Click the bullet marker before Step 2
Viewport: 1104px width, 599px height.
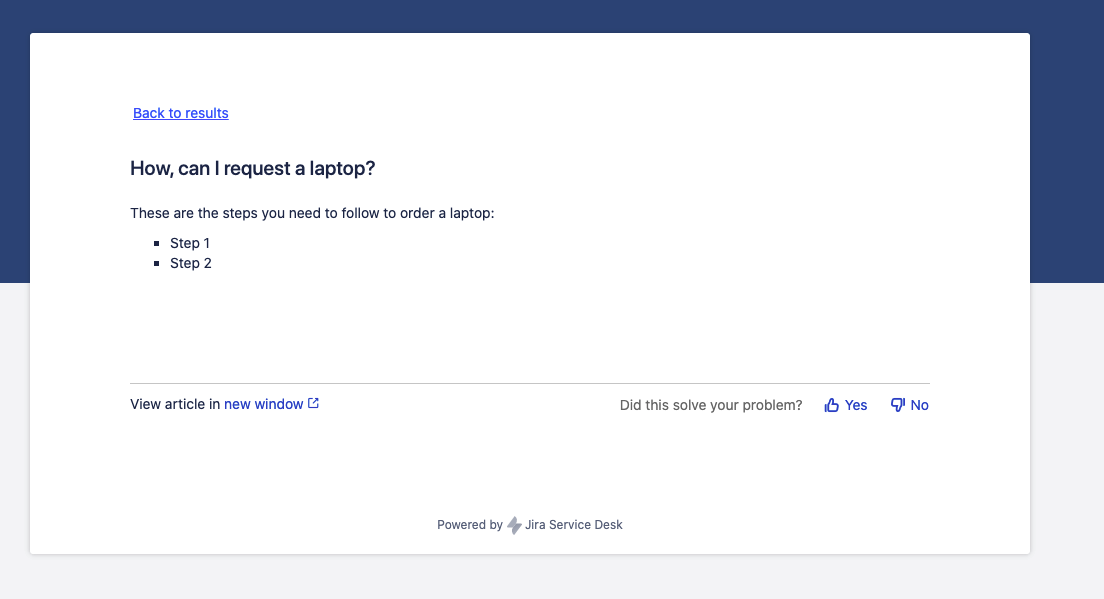click(156, 263)
